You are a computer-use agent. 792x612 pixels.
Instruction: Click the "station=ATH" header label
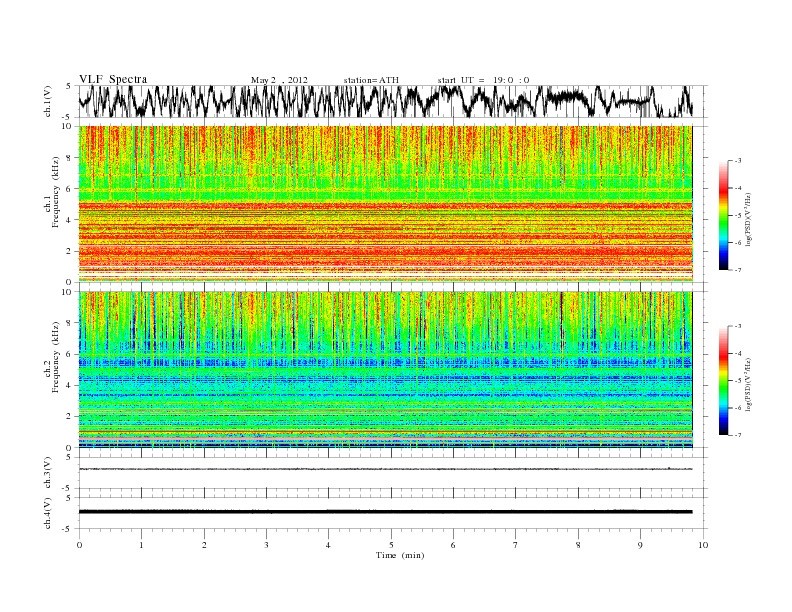pyautogui.click(x=371, y=80)
